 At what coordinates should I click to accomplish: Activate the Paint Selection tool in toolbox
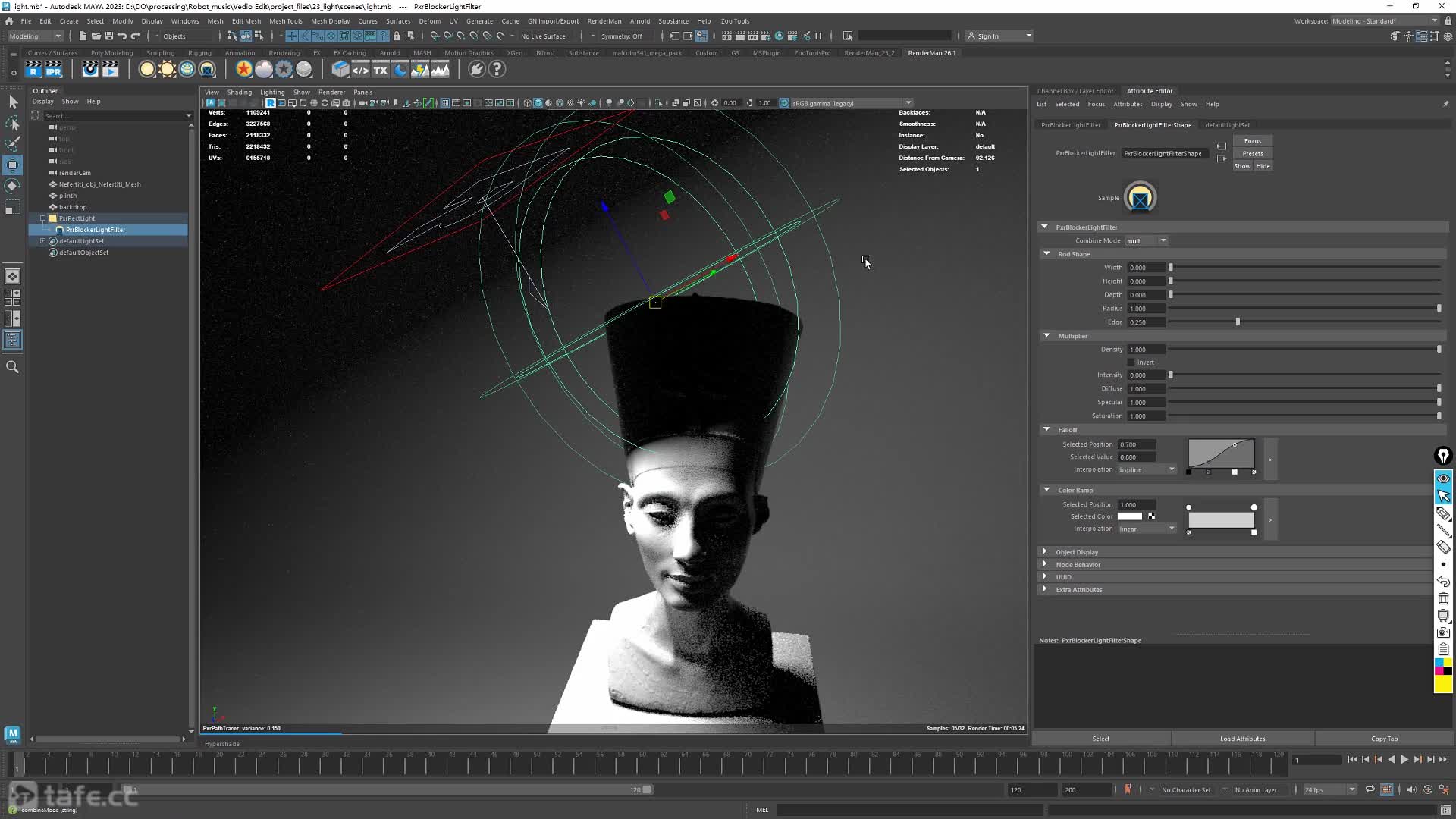click(x=13, y=143)
